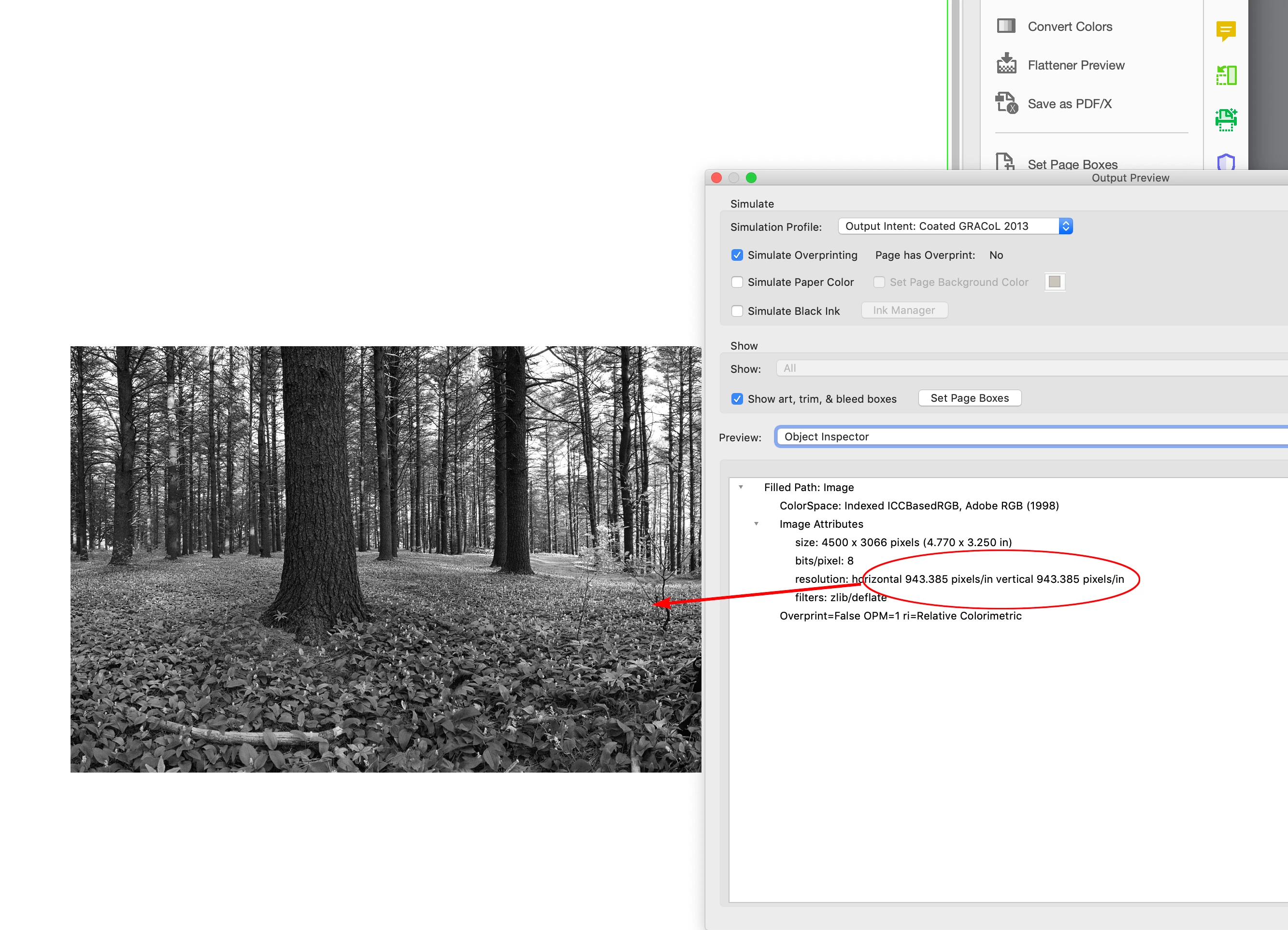Screen dimensions: 1288x930
Task: Open the Simulation Profile dropdown
Action: (955, 226)
